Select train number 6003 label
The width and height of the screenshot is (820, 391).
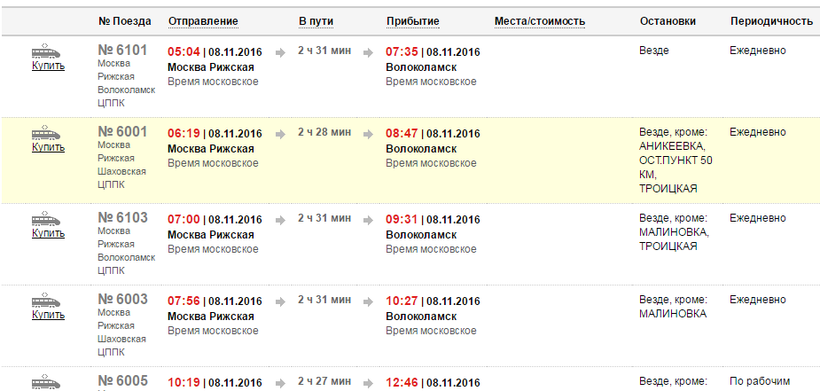click(123, 299)
